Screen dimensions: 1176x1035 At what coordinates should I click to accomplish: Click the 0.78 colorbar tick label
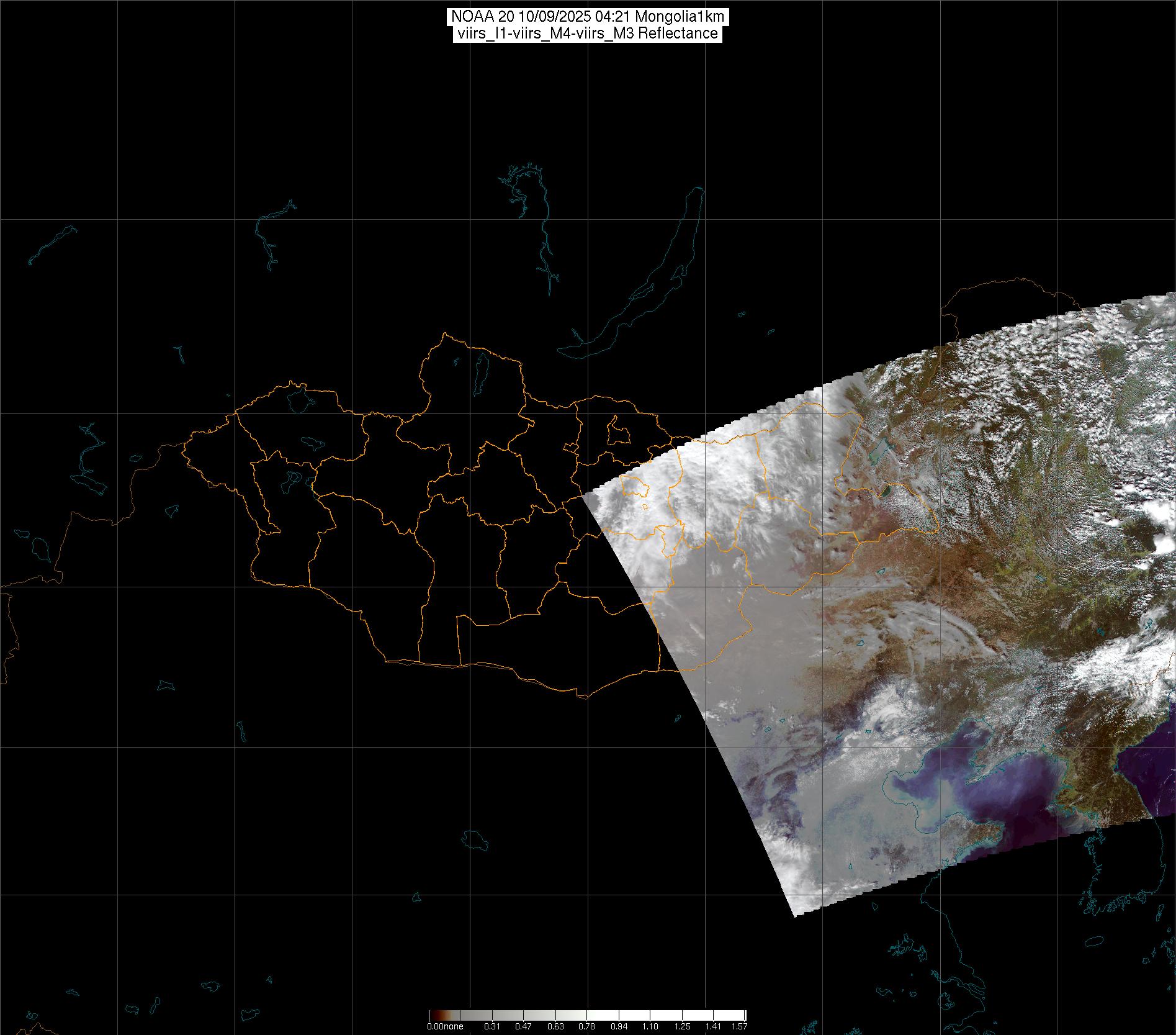coord(586,1026)
